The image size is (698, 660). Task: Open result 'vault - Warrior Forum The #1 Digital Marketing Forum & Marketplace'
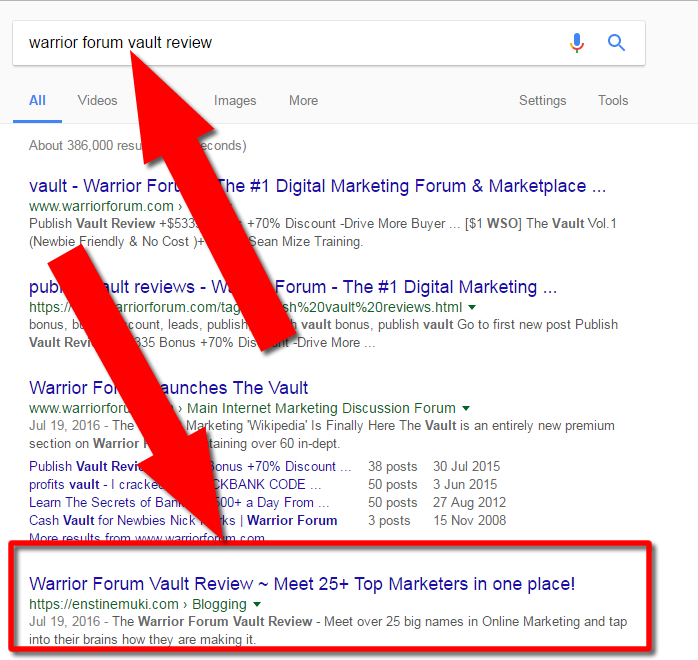pos(317,186)
